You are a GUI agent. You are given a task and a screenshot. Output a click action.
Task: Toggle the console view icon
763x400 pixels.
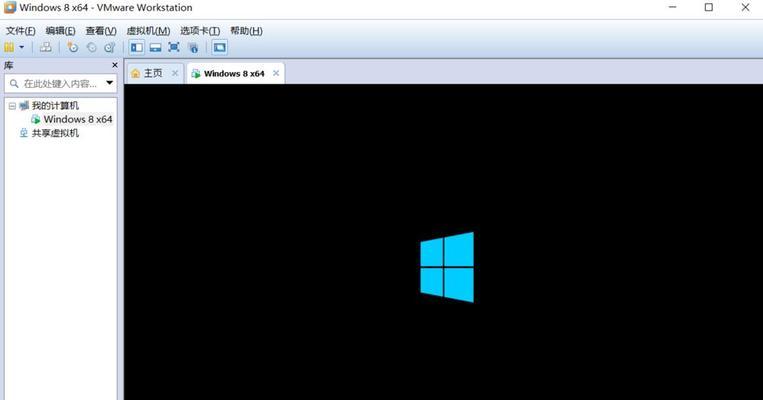click(219, 47)
